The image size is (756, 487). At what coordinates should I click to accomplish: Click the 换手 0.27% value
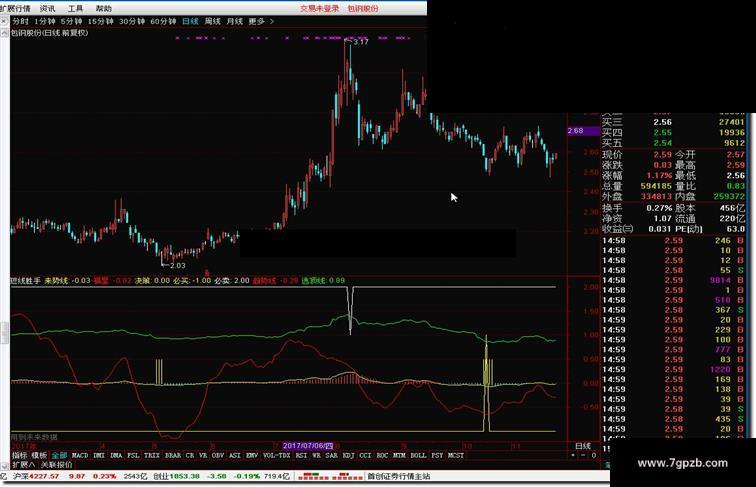659,208
